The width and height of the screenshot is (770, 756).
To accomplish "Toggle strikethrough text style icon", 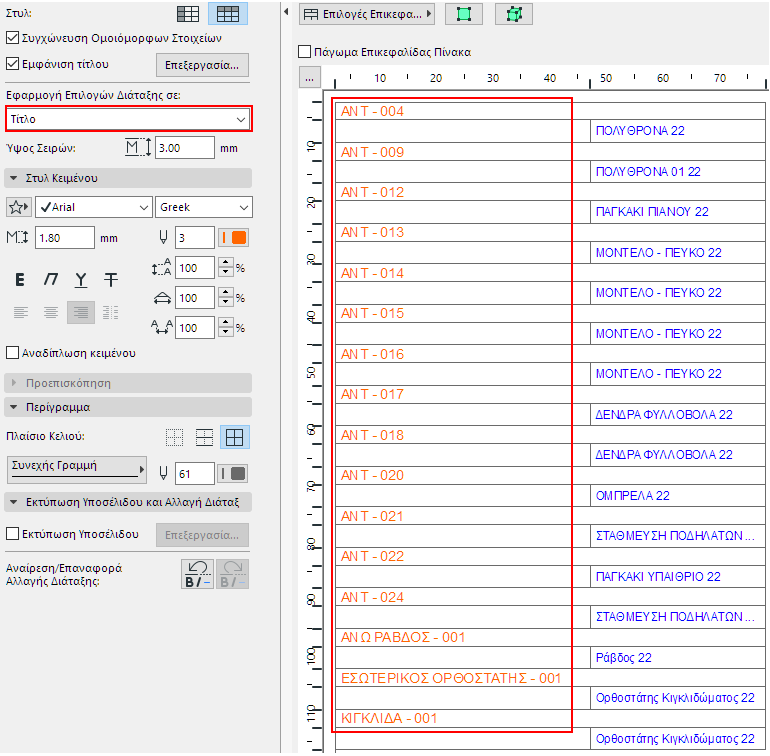I will 111,280.
